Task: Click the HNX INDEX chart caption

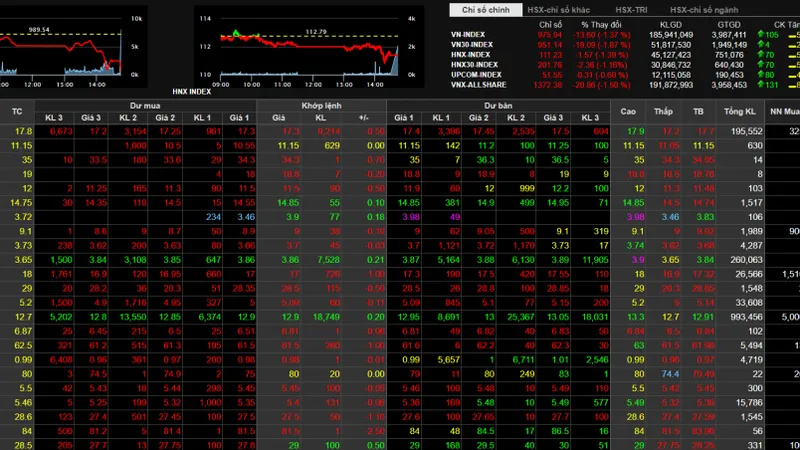Action: 191,91
